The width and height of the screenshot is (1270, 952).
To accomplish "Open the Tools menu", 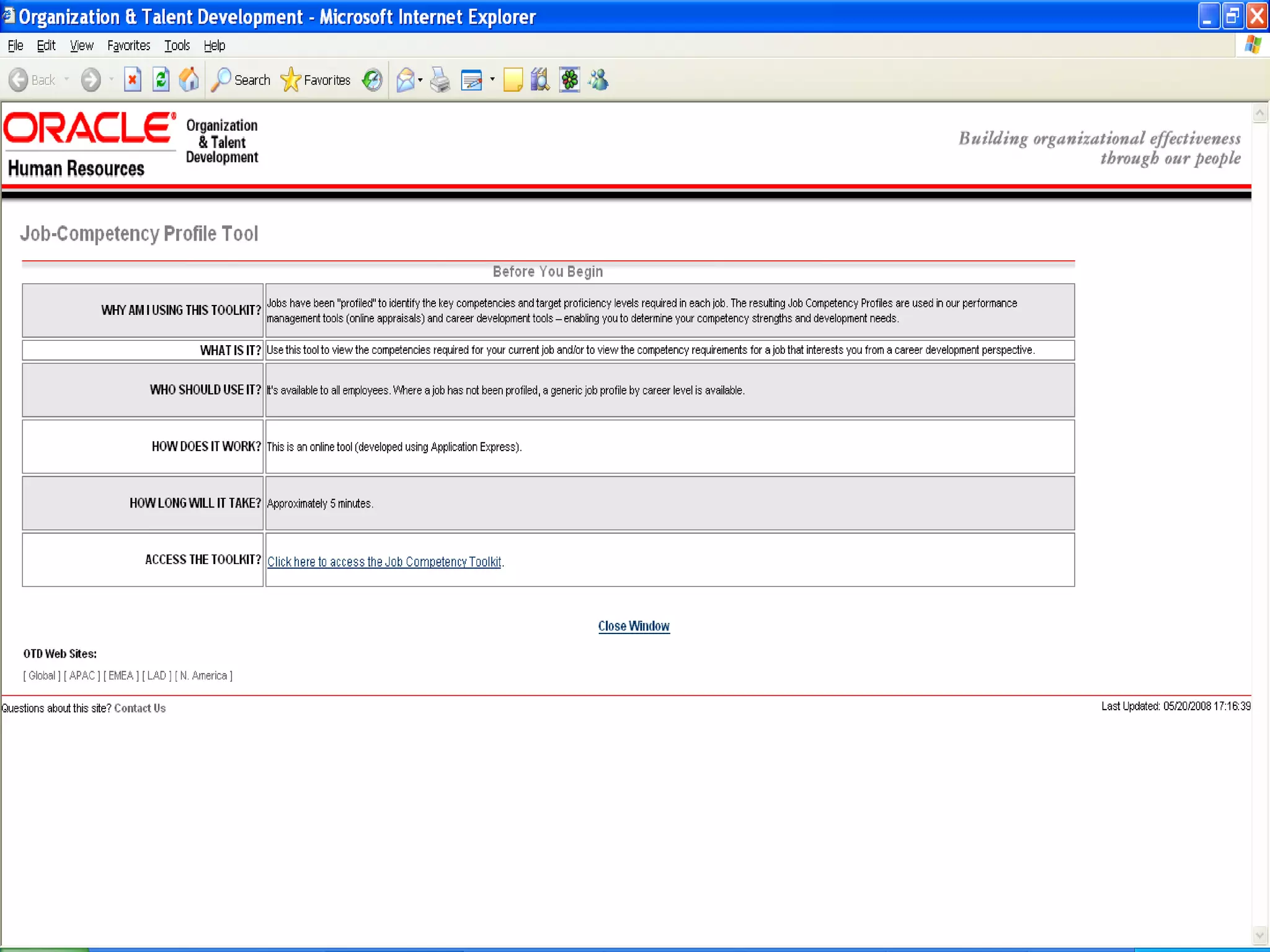I will pos(177,45).
